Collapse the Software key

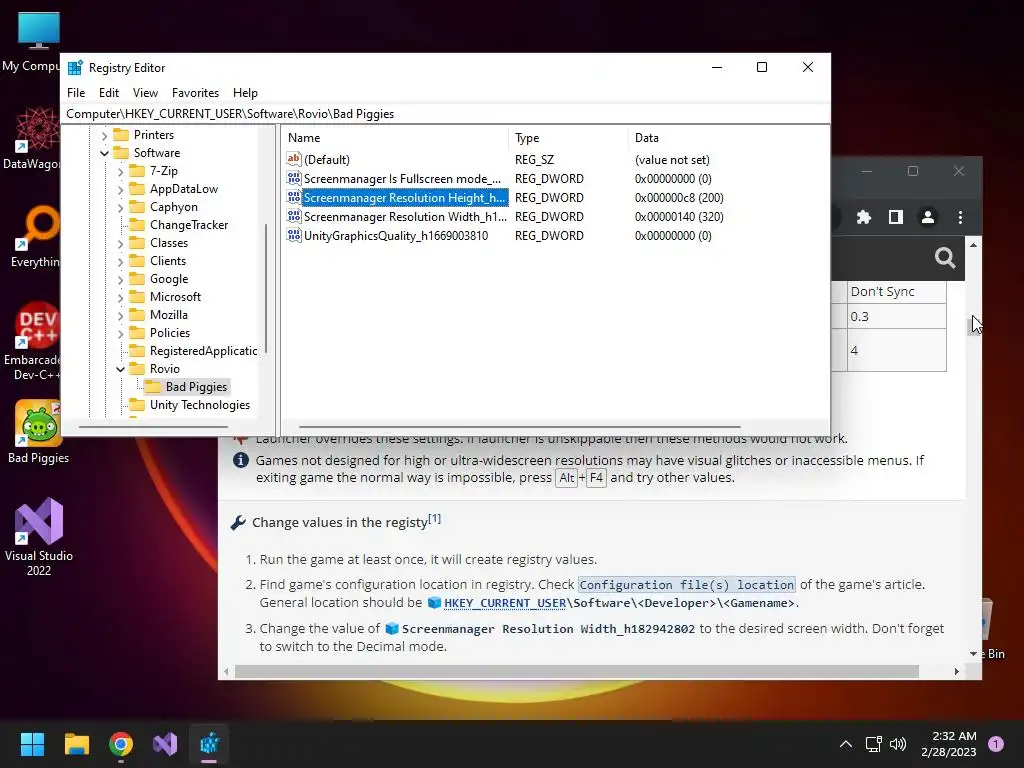[104, 153]
